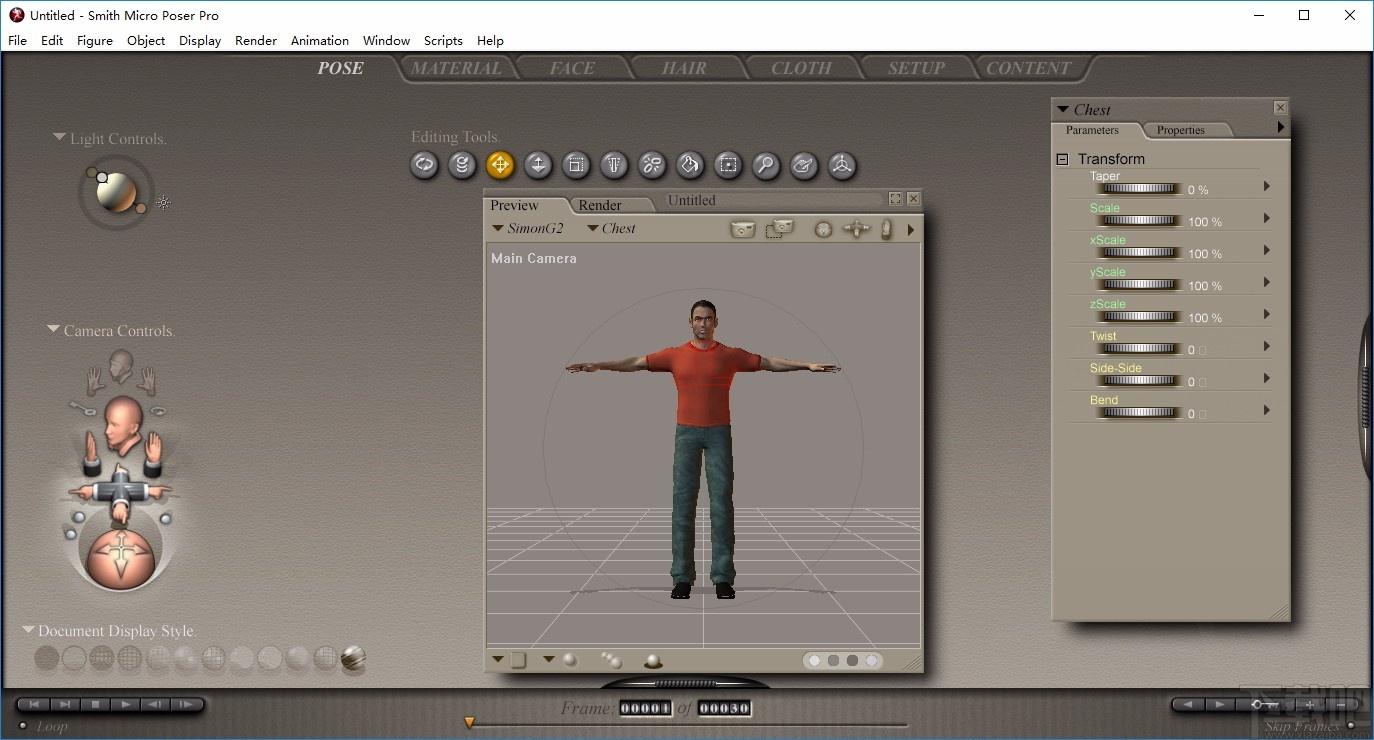
Task: Maximize the preview window via fullscreen icon
Action: 896,199
